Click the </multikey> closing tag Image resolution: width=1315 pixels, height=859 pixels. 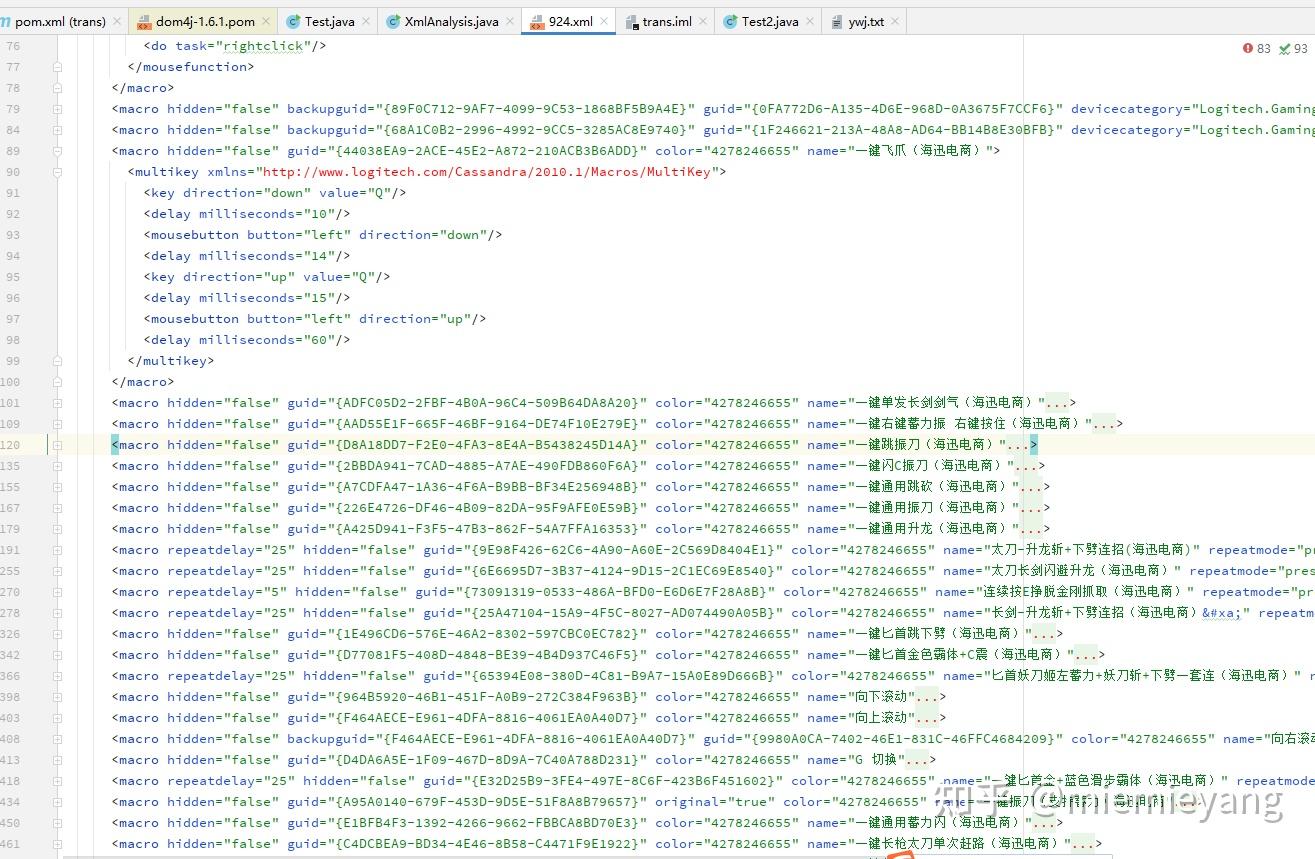click(170, 361)
